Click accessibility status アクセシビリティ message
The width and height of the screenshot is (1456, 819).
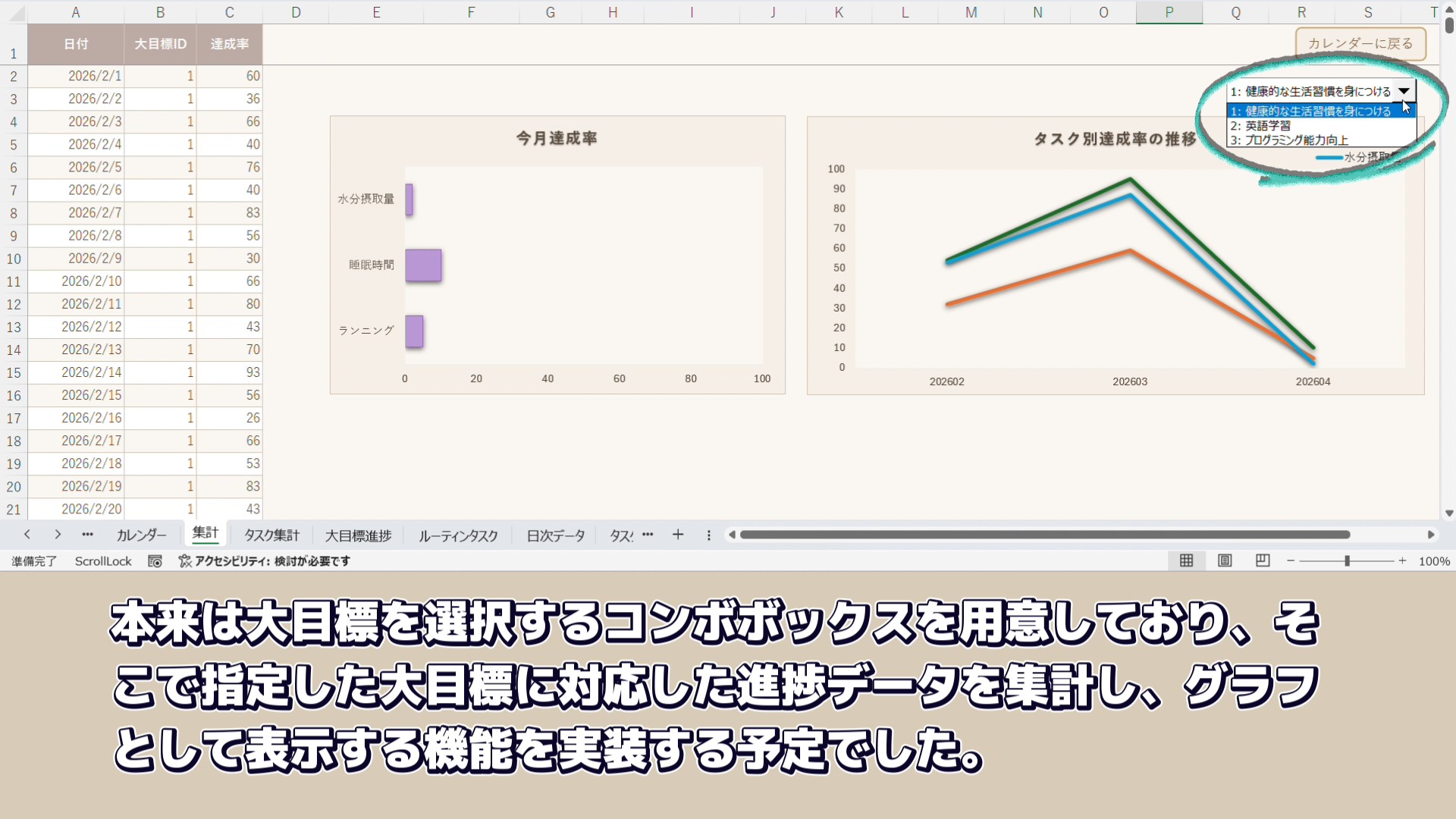tap(265, 561)
